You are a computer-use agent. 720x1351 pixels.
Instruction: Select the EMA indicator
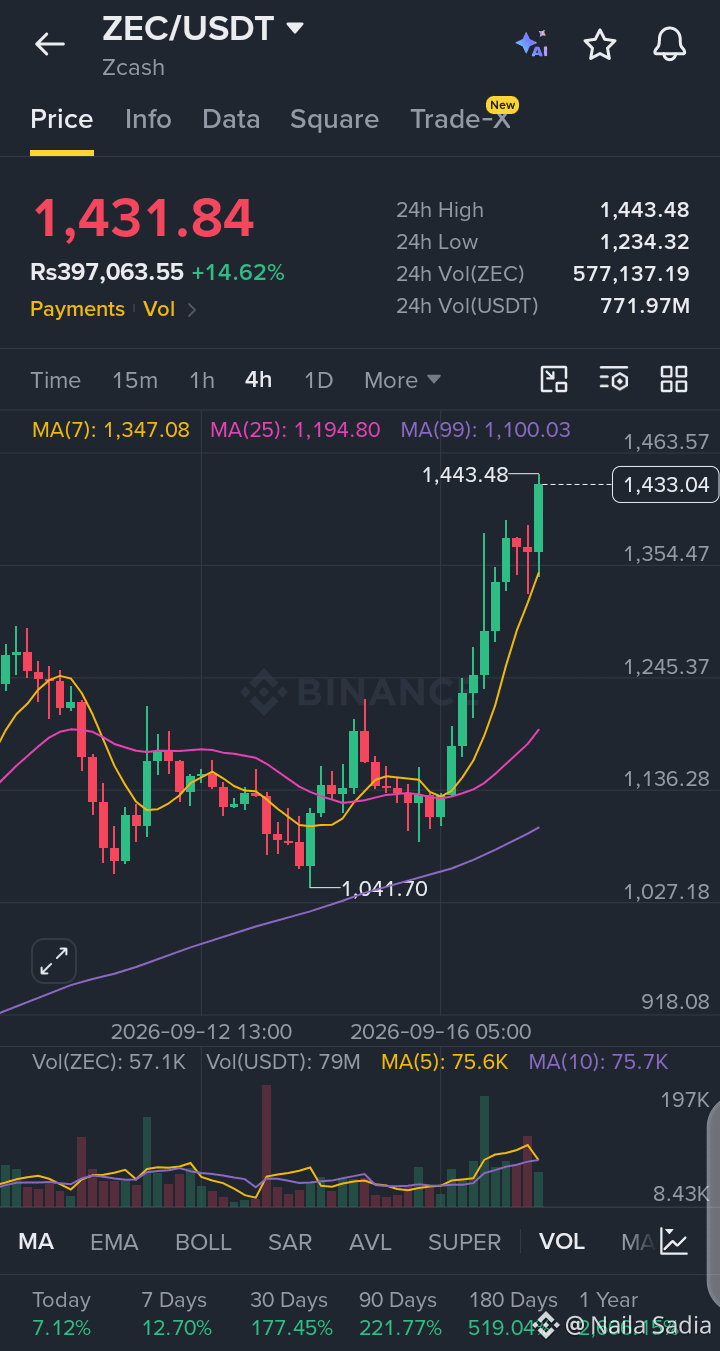tap(114, 1242)
